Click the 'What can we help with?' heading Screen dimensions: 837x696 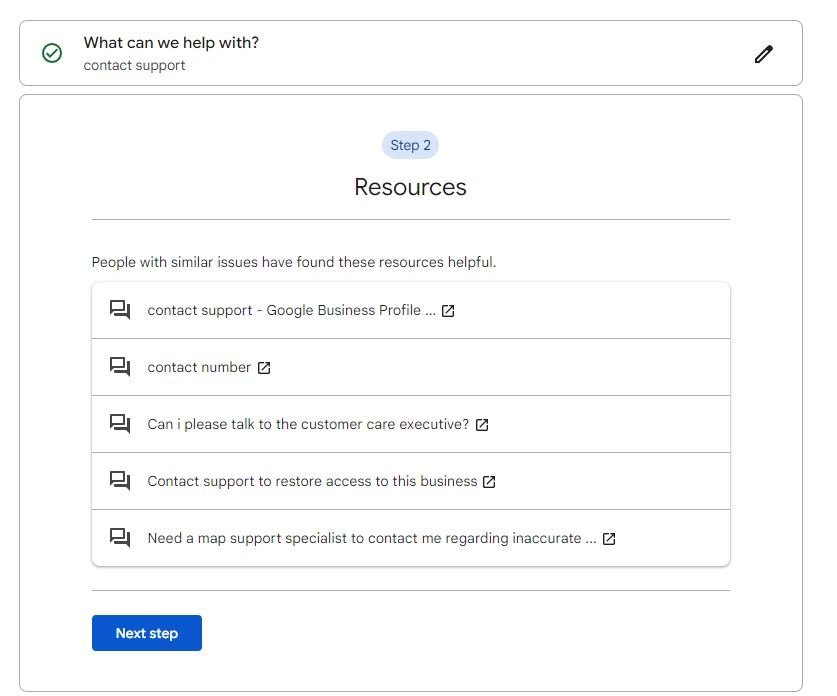coord(171,43)
